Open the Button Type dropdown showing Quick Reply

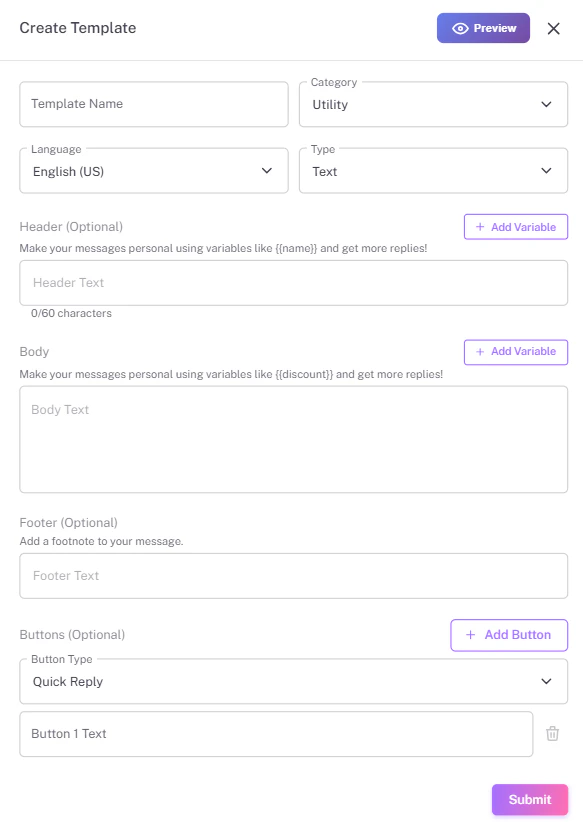[x=293, y=681]
